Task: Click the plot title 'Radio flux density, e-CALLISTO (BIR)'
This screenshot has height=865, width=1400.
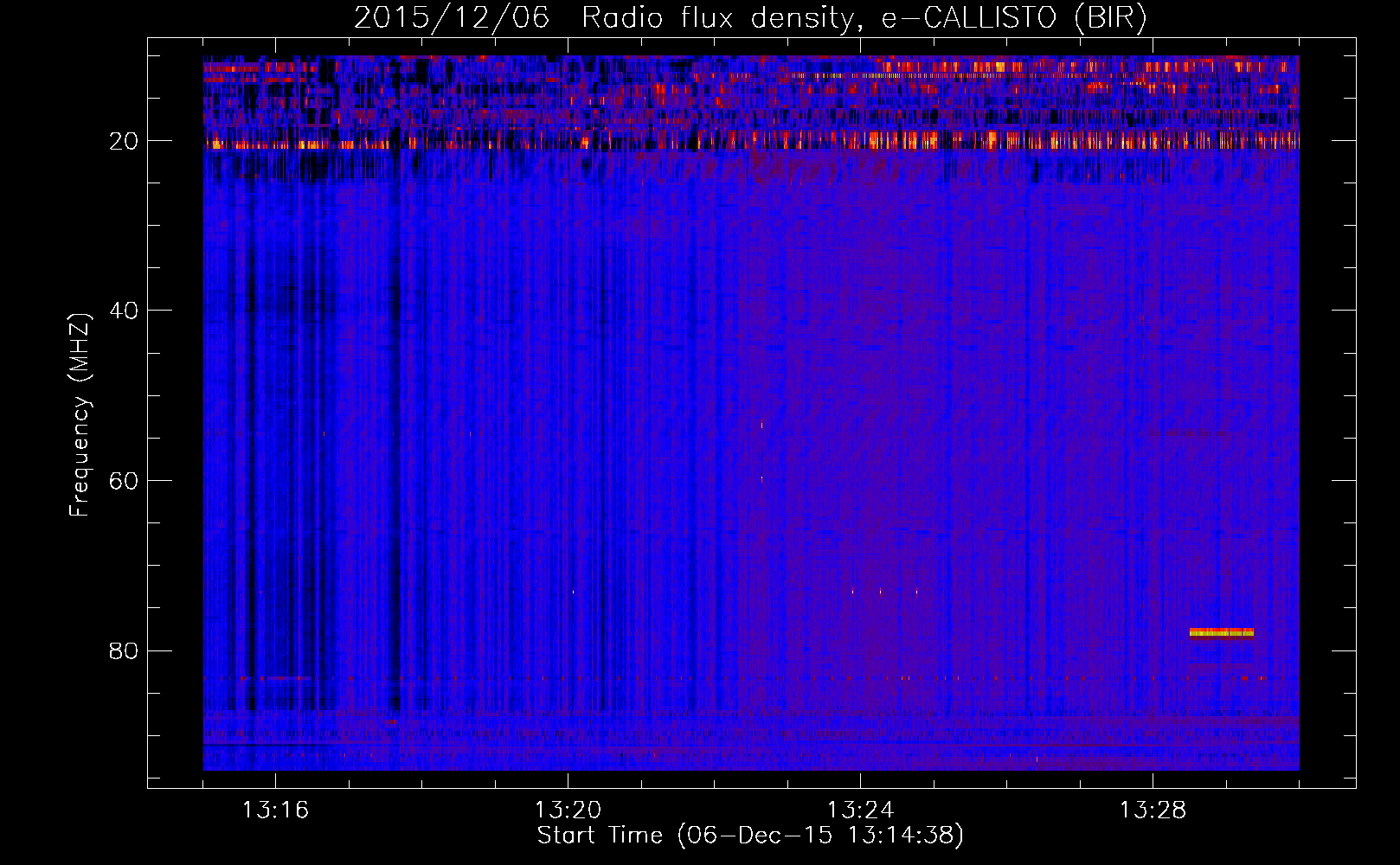Action: click(x=864, y=18)
